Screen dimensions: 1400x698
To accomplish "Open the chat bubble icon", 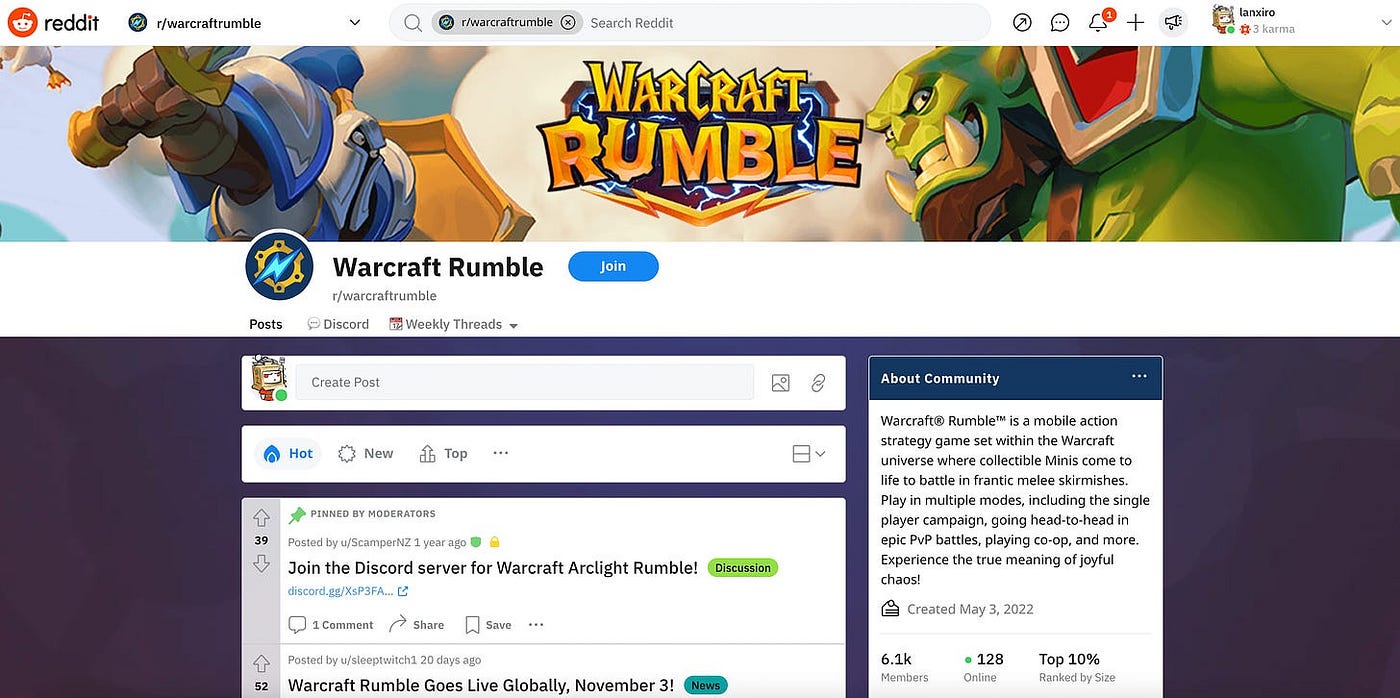I will click(x=1060, y=22).
